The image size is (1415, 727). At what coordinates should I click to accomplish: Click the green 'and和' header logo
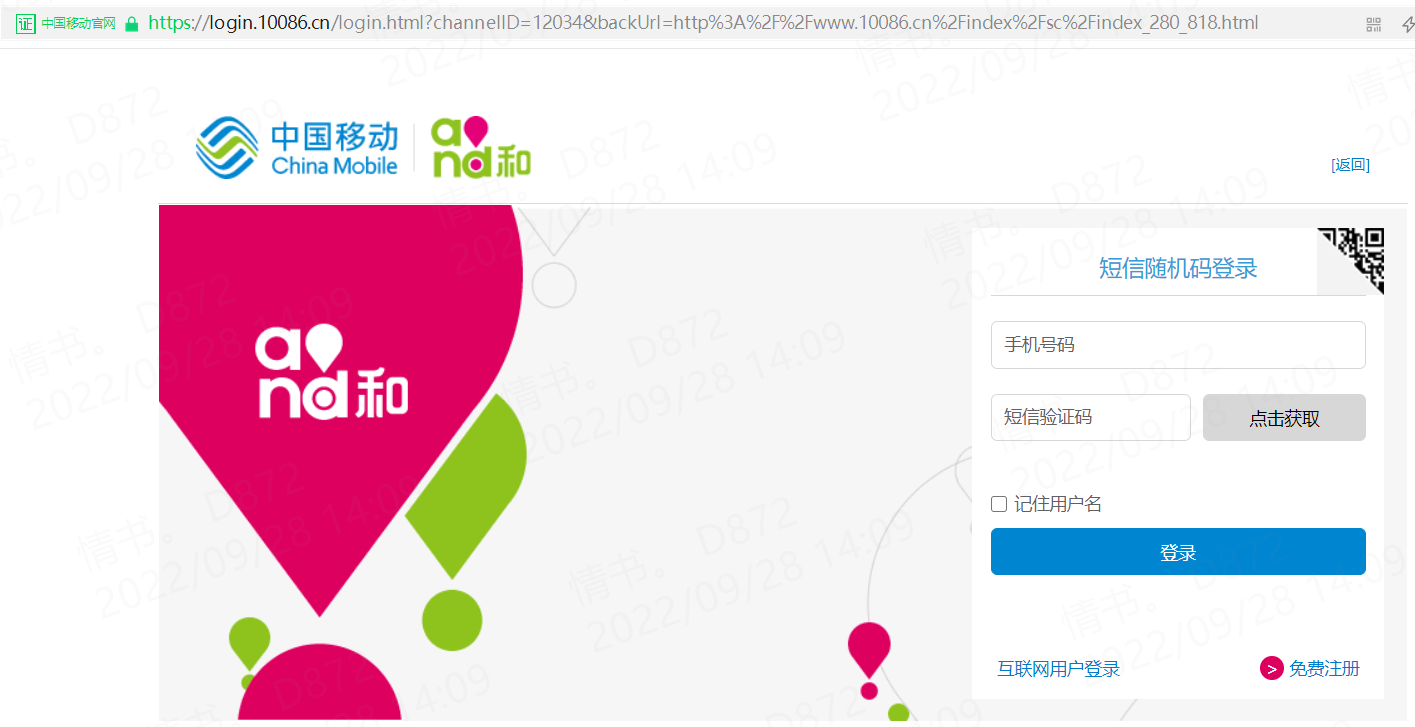(481, 148)
